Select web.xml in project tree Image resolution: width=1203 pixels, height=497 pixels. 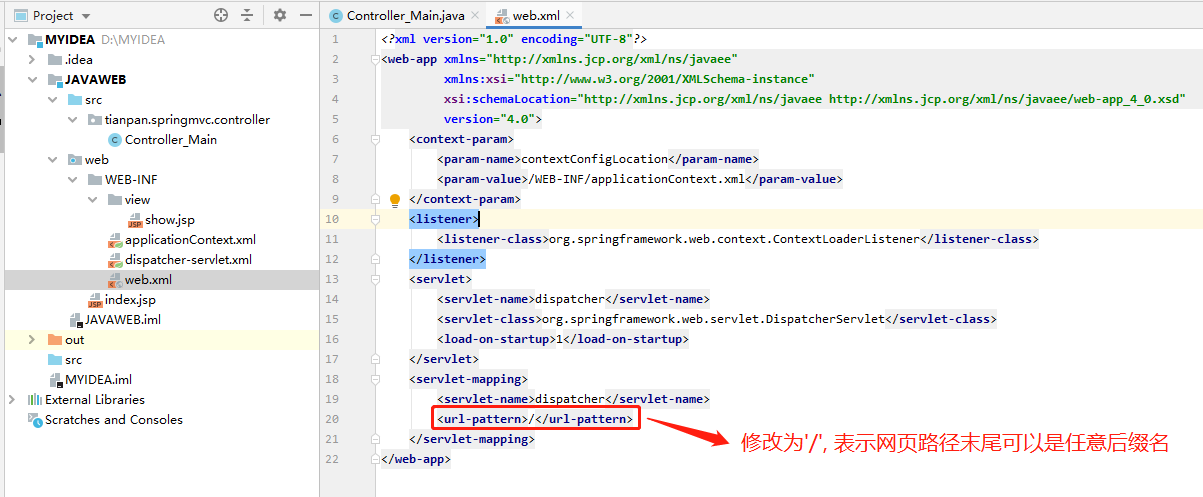tap(148, 279)
